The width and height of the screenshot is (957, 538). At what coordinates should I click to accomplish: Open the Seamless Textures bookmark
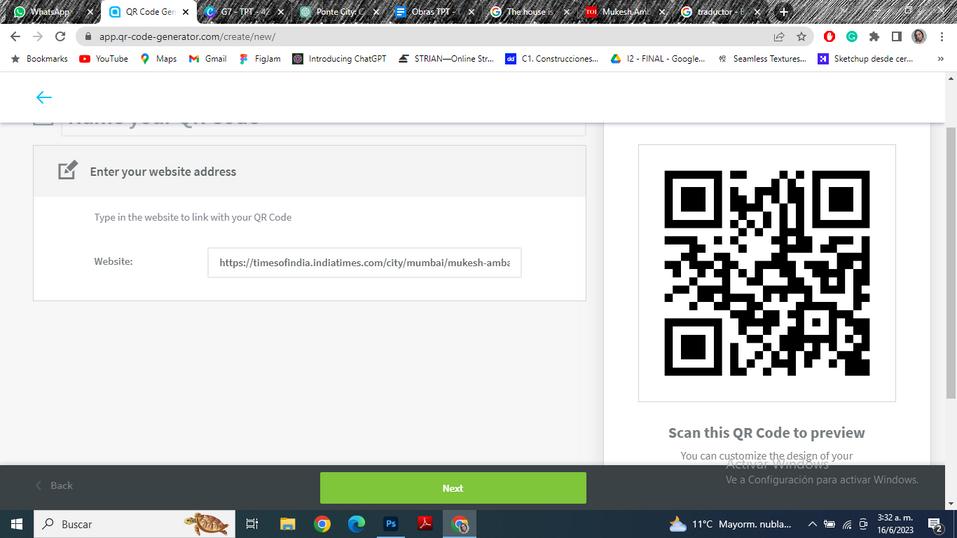pos(762,59)
